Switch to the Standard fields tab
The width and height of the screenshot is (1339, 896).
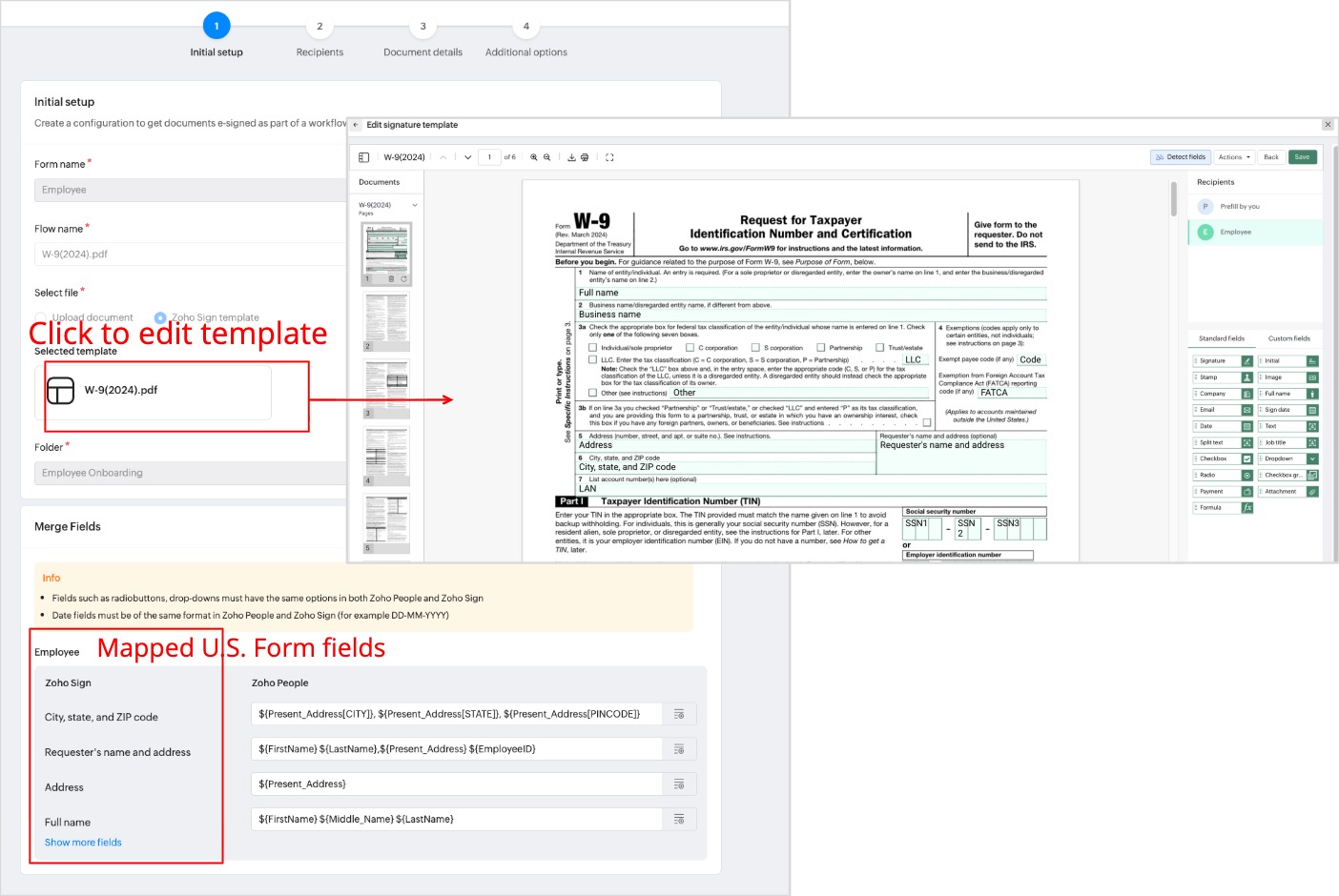(1222, 338)
